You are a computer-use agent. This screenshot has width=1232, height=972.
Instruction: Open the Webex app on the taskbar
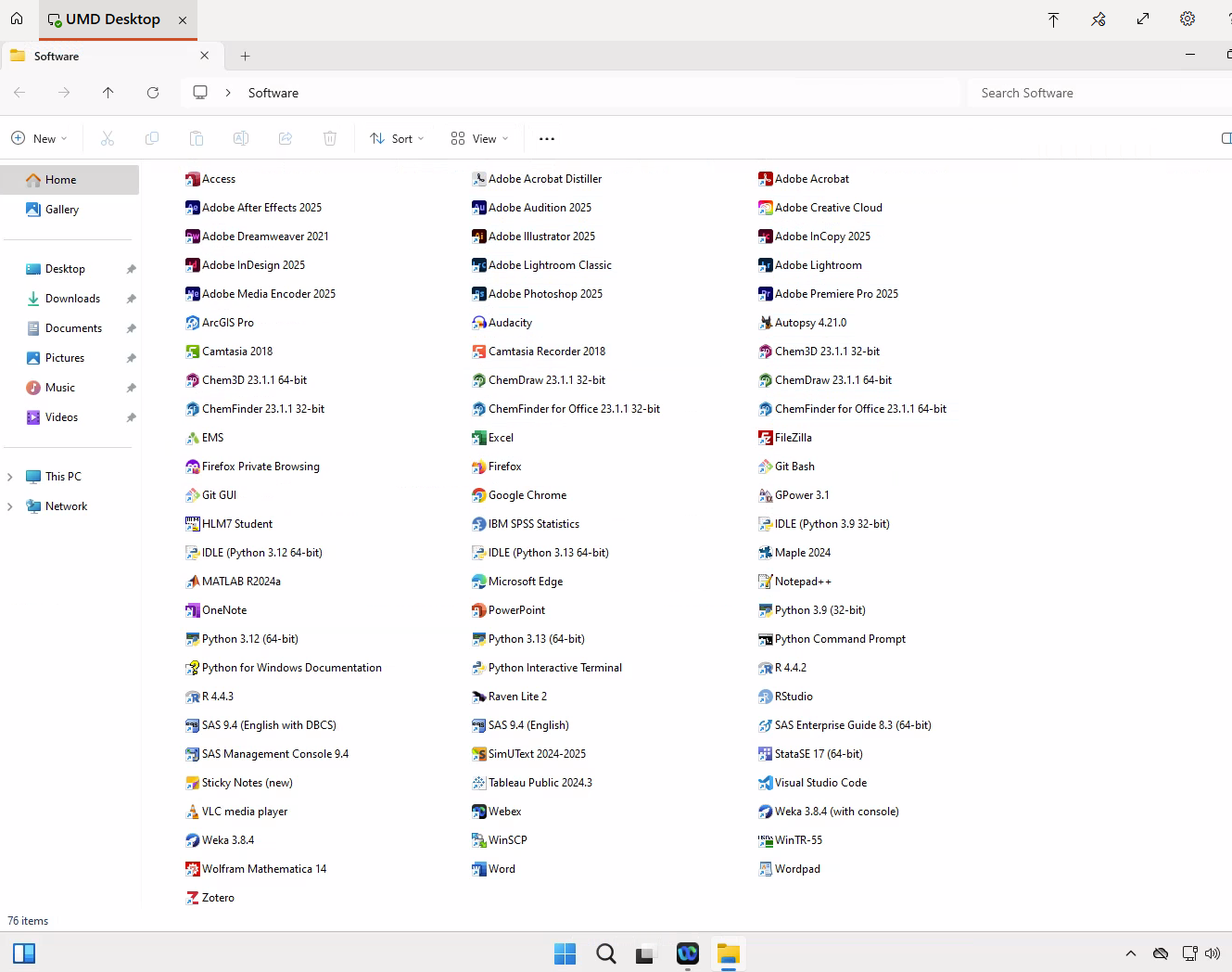click(x=687, y=953)
